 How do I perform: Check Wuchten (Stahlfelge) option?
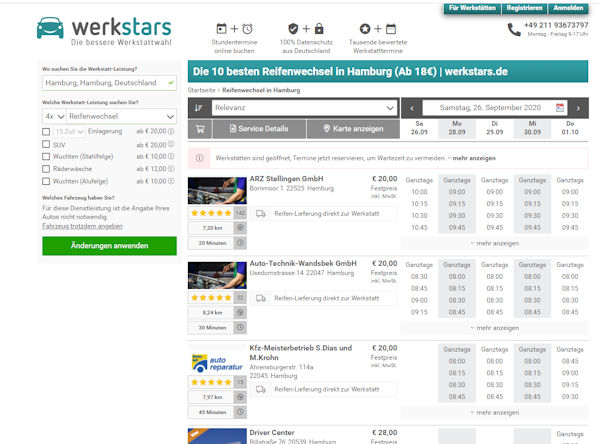[x=46, y=157]
